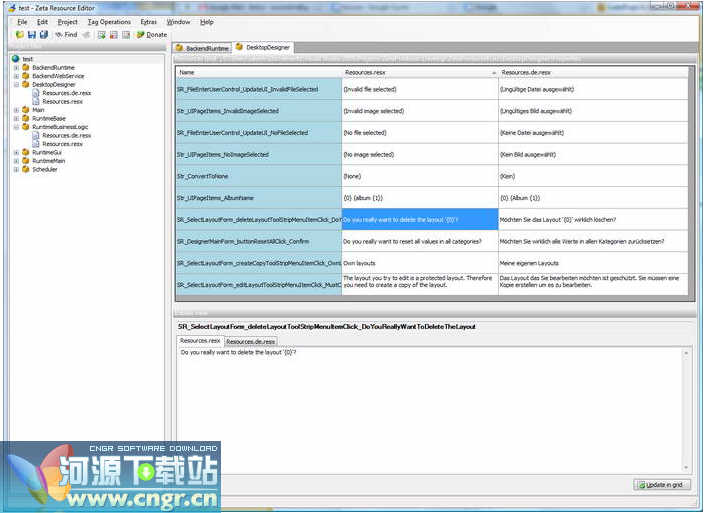Click the blue floppy disk Save icon
This screenshot has height=513, width=704.
31,35
